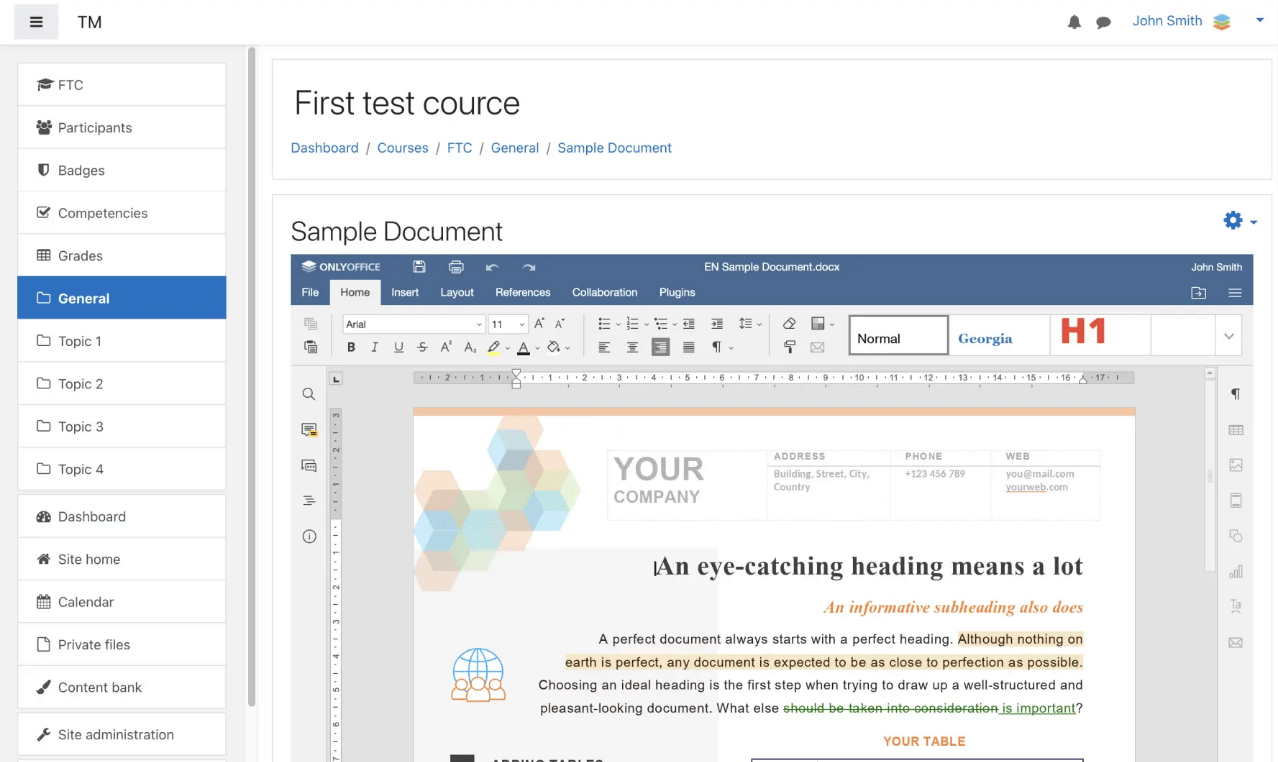Print the document using the printer icon

pos(456,267)
